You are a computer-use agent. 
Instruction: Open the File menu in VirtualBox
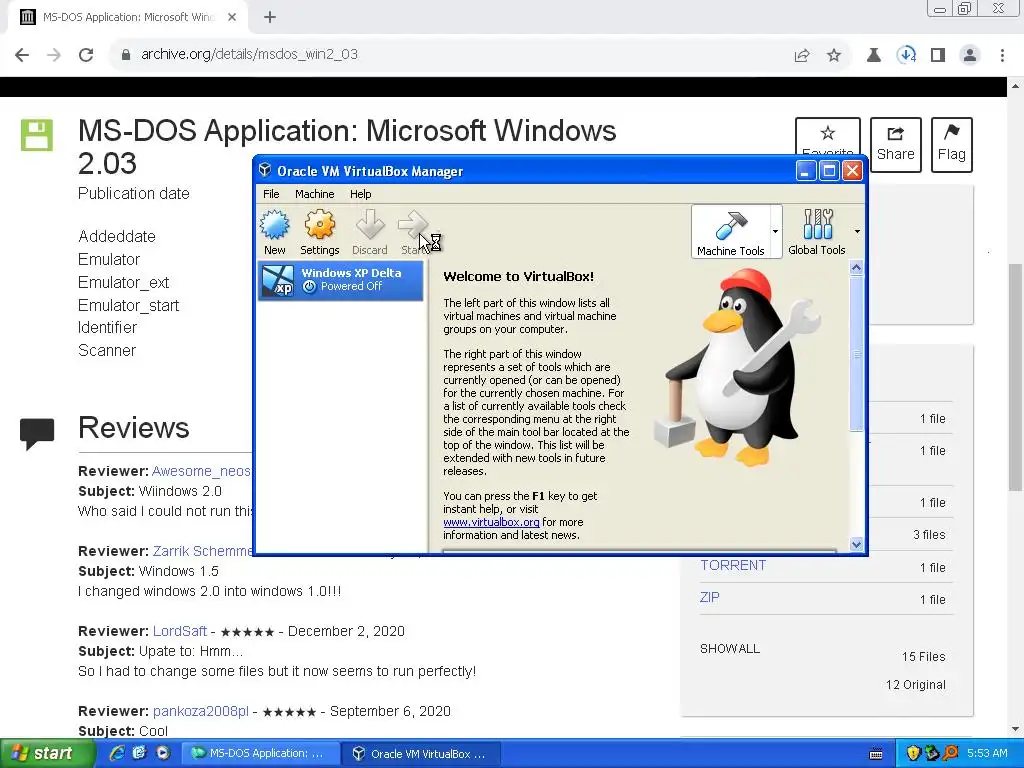[271, 194]
